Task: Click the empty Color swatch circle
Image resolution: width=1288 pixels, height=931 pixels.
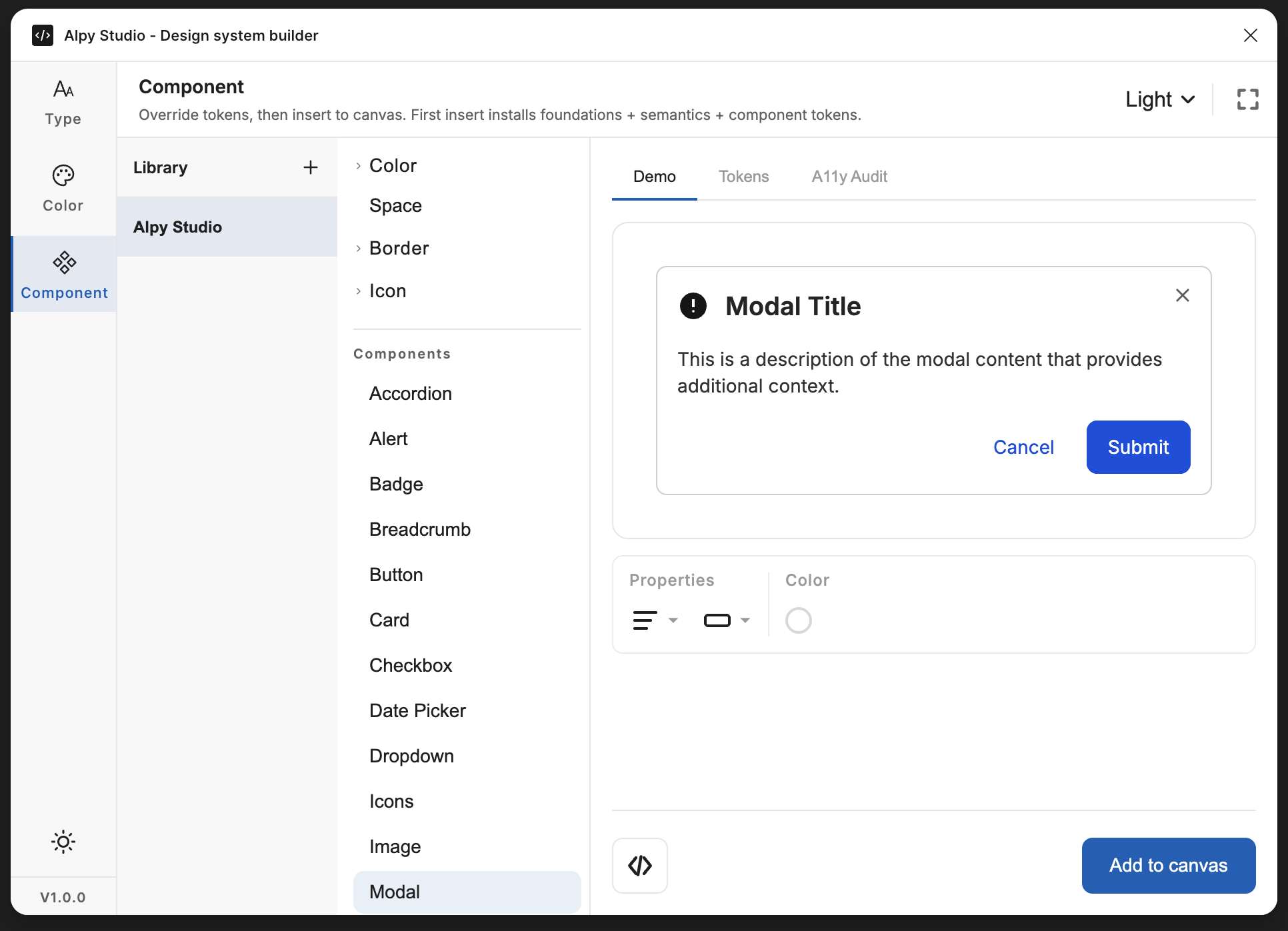Action: (798, 620)
